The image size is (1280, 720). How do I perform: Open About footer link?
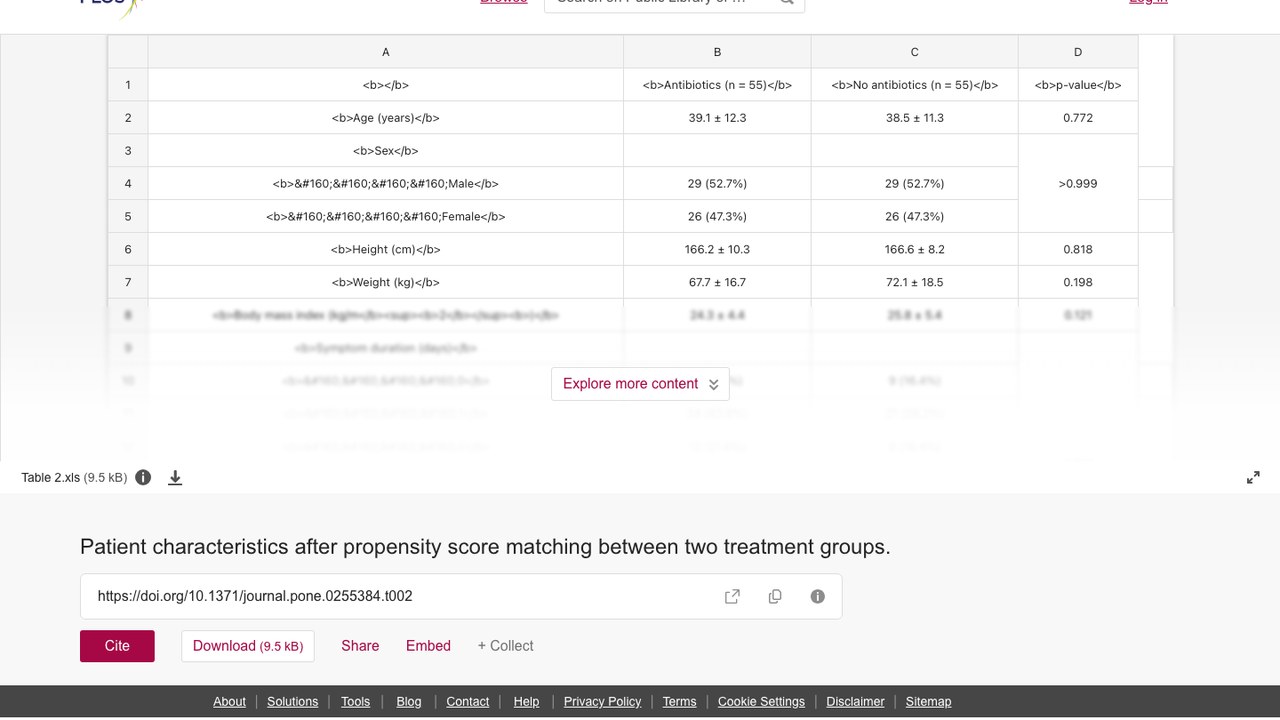click(x=229, y=702)
